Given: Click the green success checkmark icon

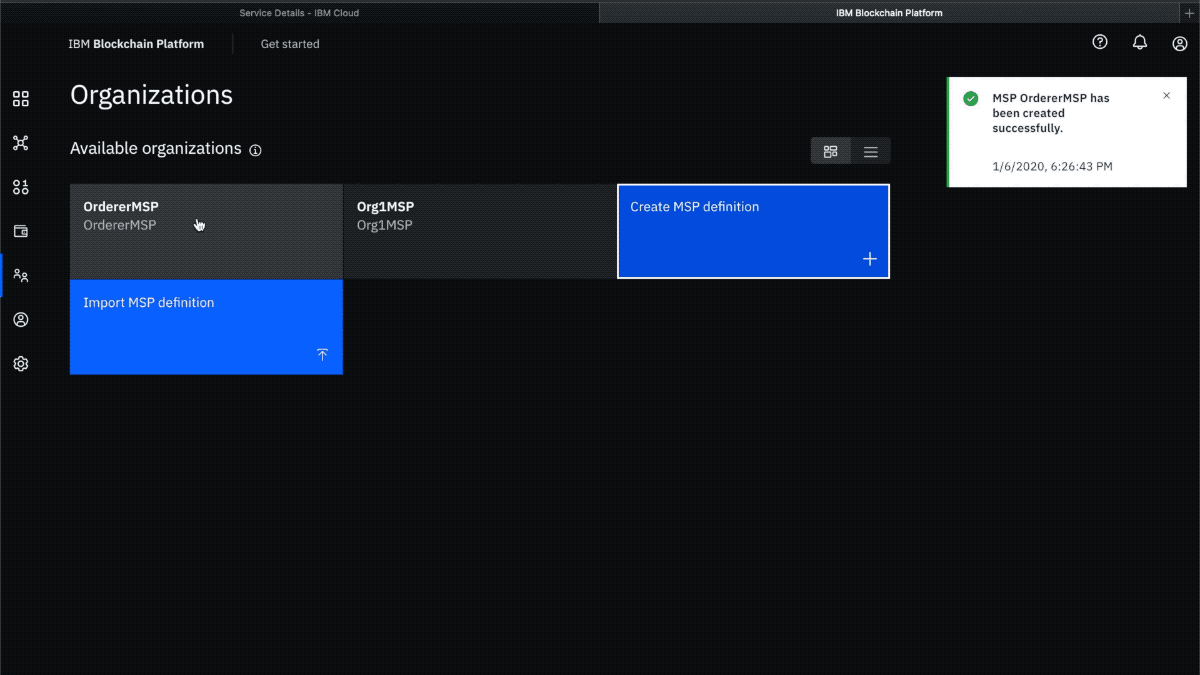Looking at the screenshot, I should pos(970,98).
